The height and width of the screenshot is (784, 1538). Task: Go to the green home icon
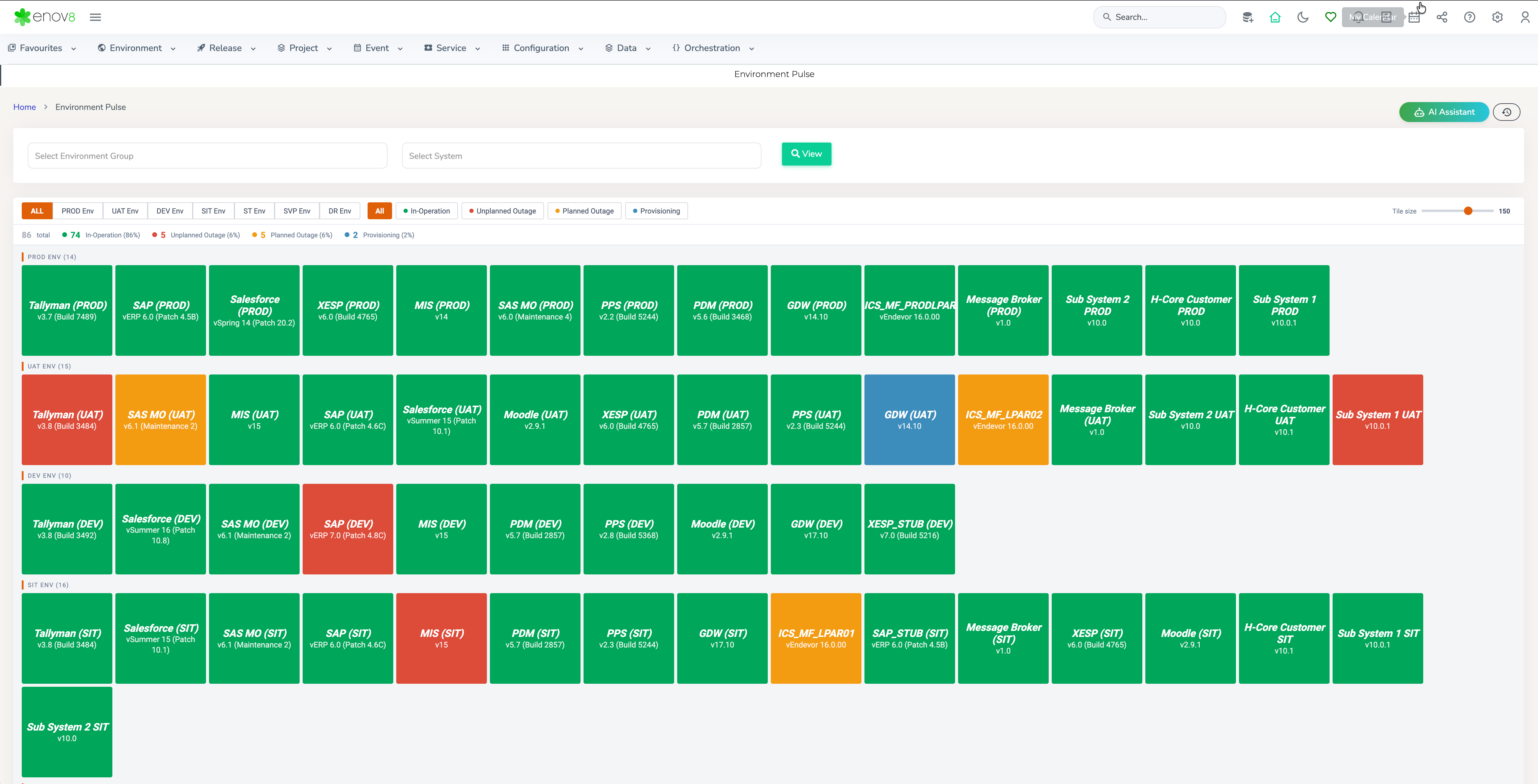click(x=1275, y=17)
